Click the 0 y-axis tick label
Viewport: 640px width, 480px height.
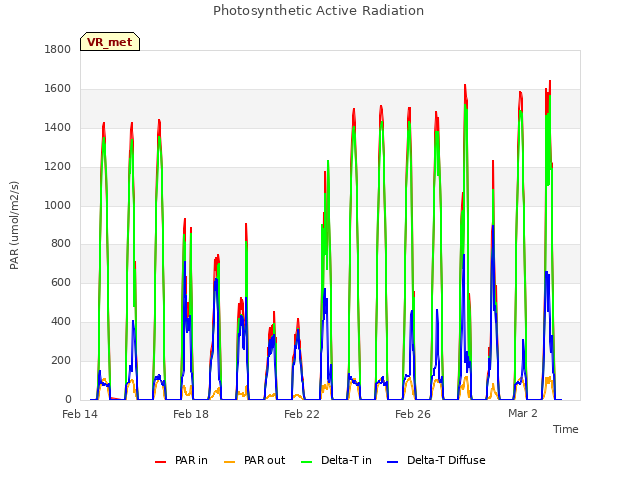(68, 400)
